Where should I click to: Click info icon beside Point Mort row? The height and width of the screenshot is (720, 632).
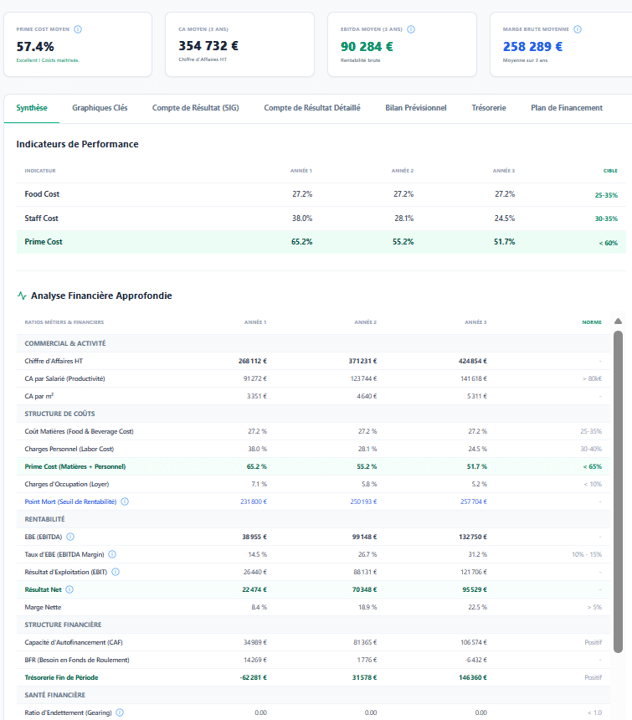click(125, 501)
